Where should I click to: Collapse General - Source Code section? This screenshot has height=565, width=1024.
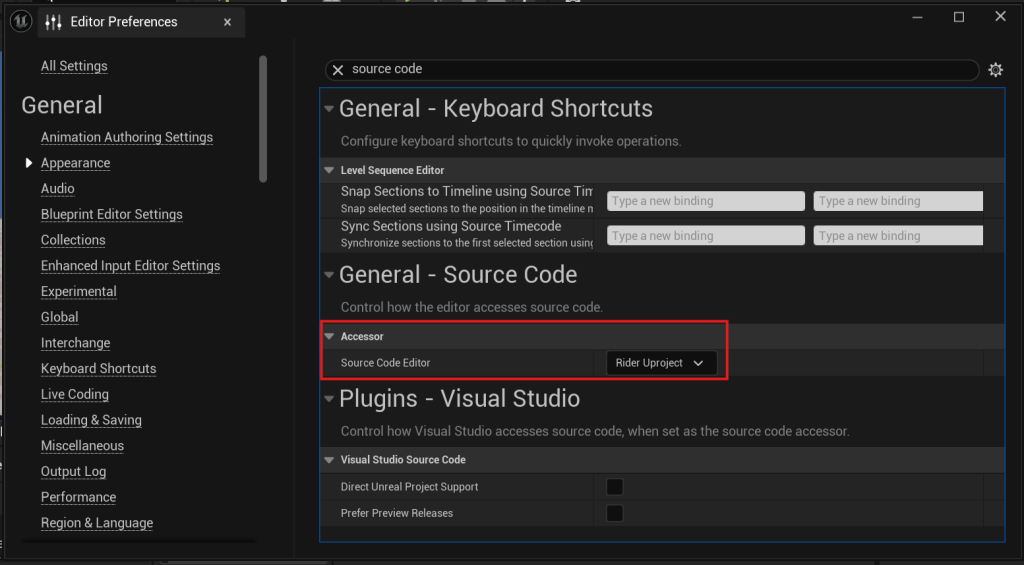click(329, 275)
